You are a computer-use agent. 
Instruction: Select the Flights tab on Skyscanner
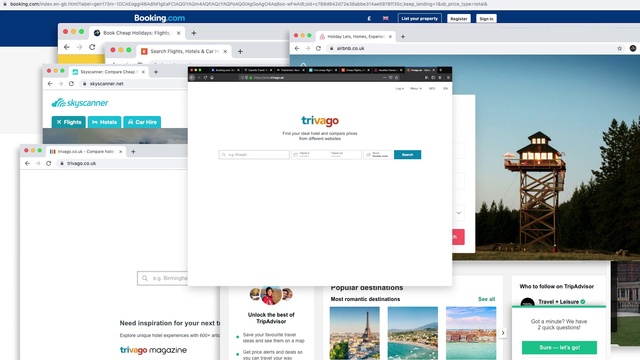pos(69,122)
